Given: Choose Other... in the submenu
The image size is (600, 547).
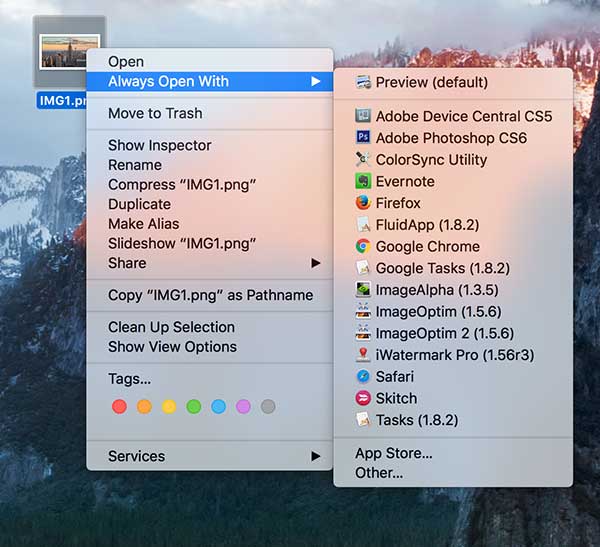Looking at the screenshot, I should (453, 473).
